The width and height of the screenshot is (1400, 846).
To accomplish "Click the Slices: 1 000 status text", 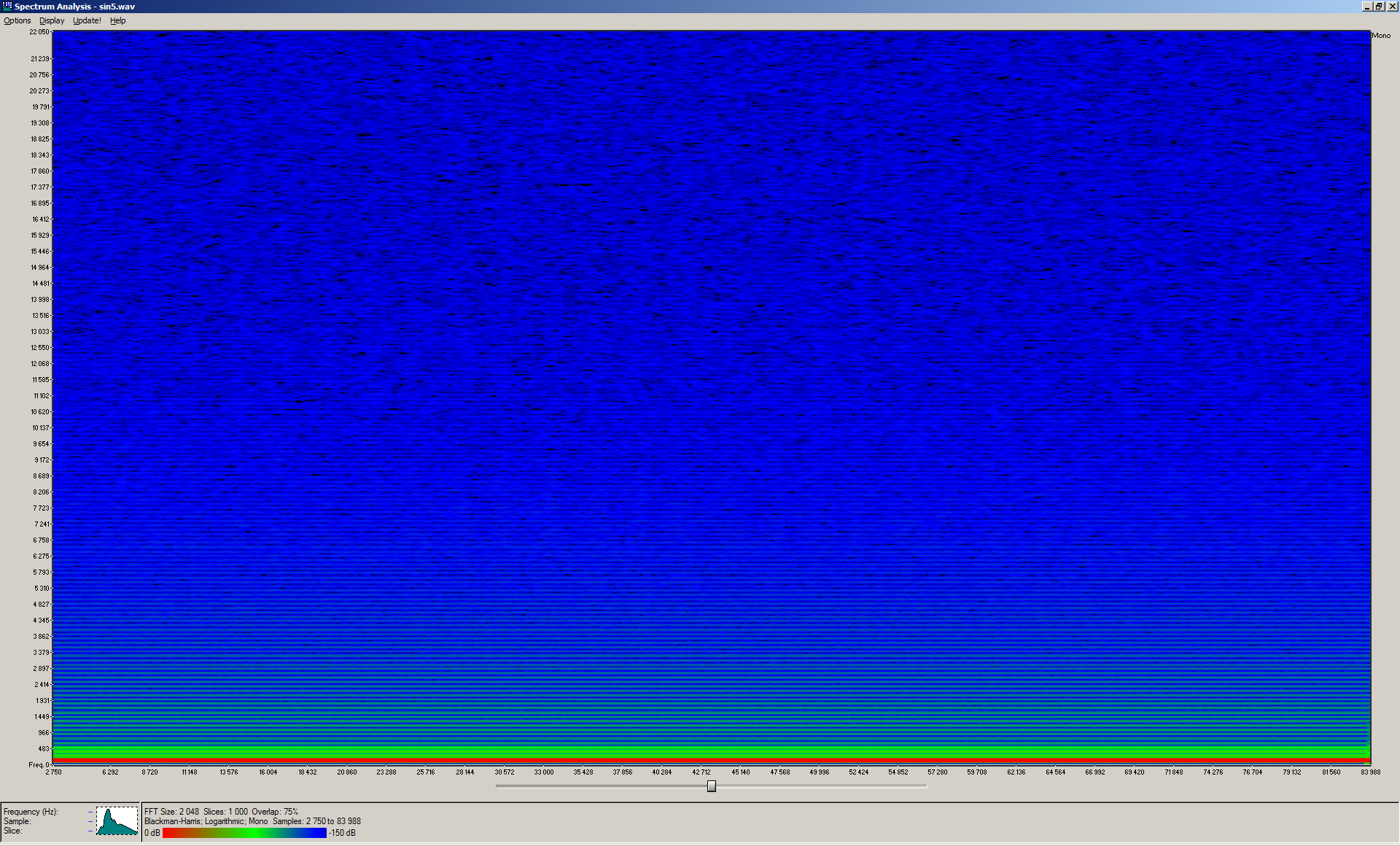I will pos(225,812).
